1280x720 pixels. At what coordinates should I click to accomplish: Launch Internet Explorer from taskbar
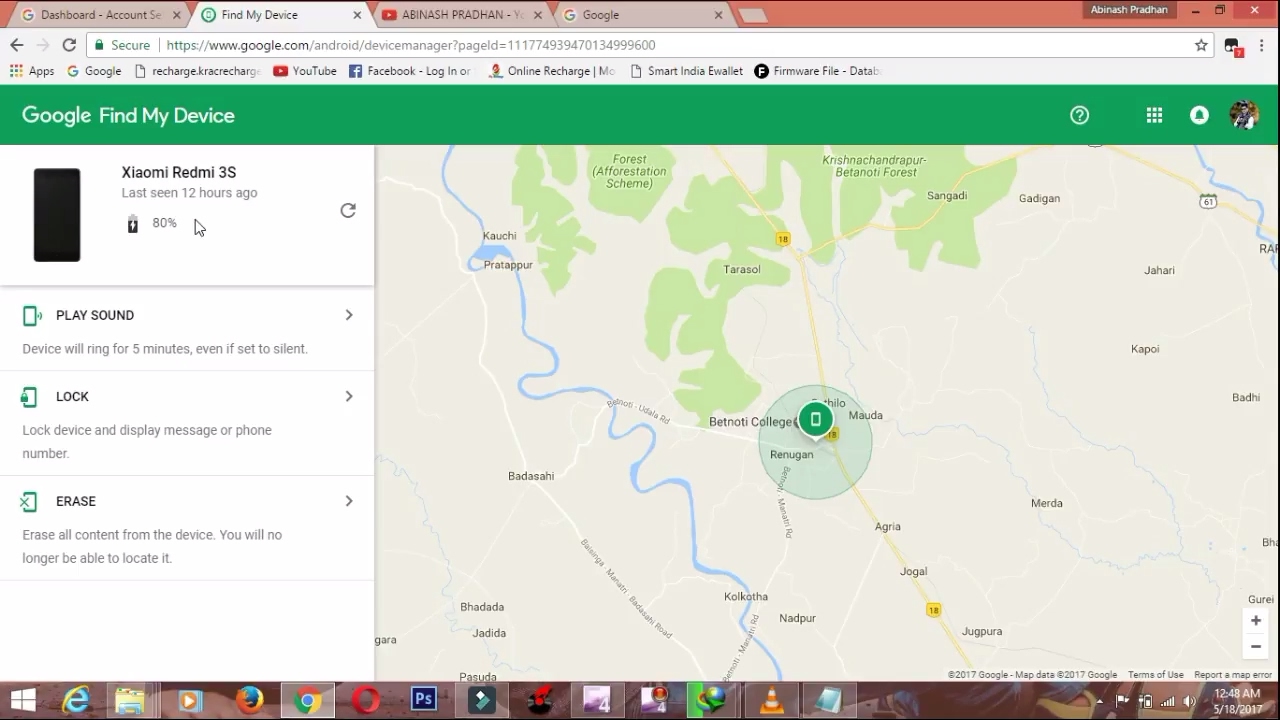click(77, 700)
